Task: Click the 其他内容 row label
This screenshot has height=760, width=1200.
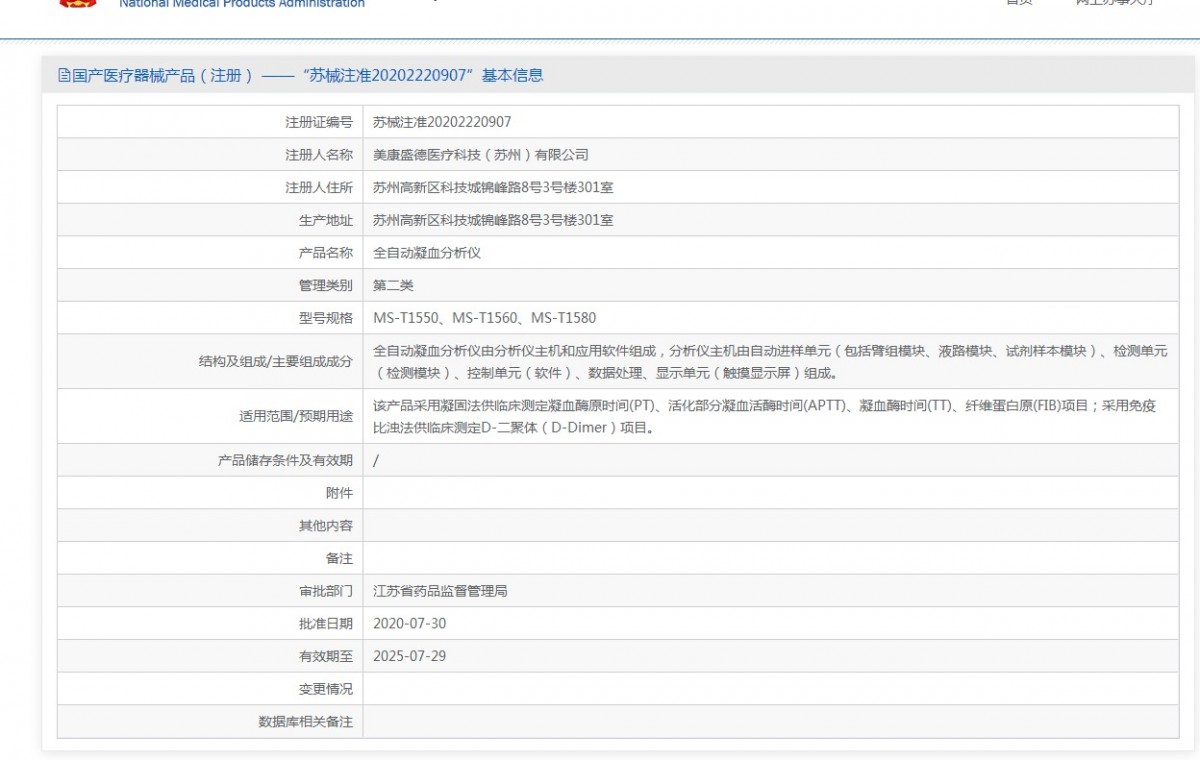Action: tap(326, 526)
